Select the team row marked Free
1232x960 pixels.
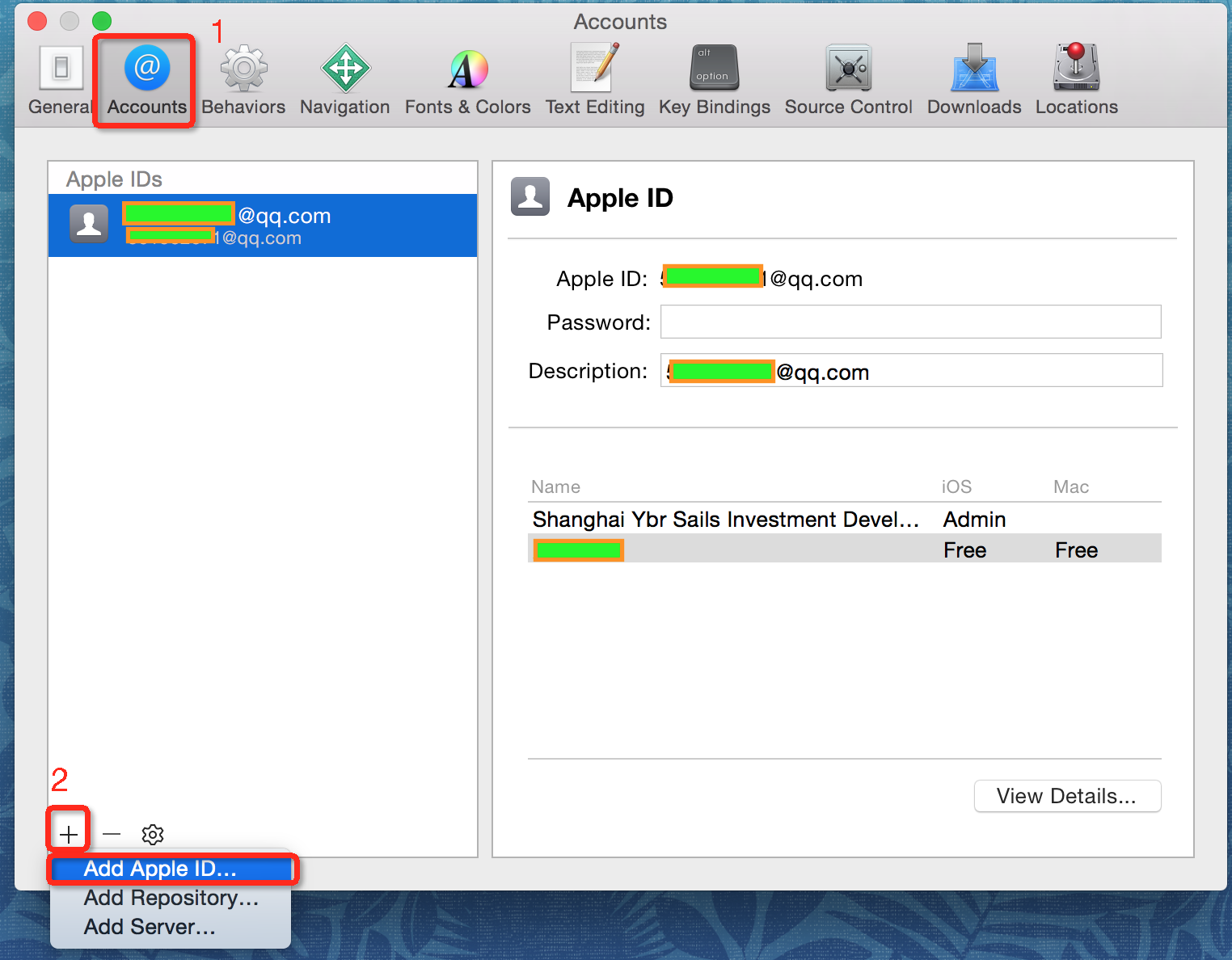pos(845,549)
